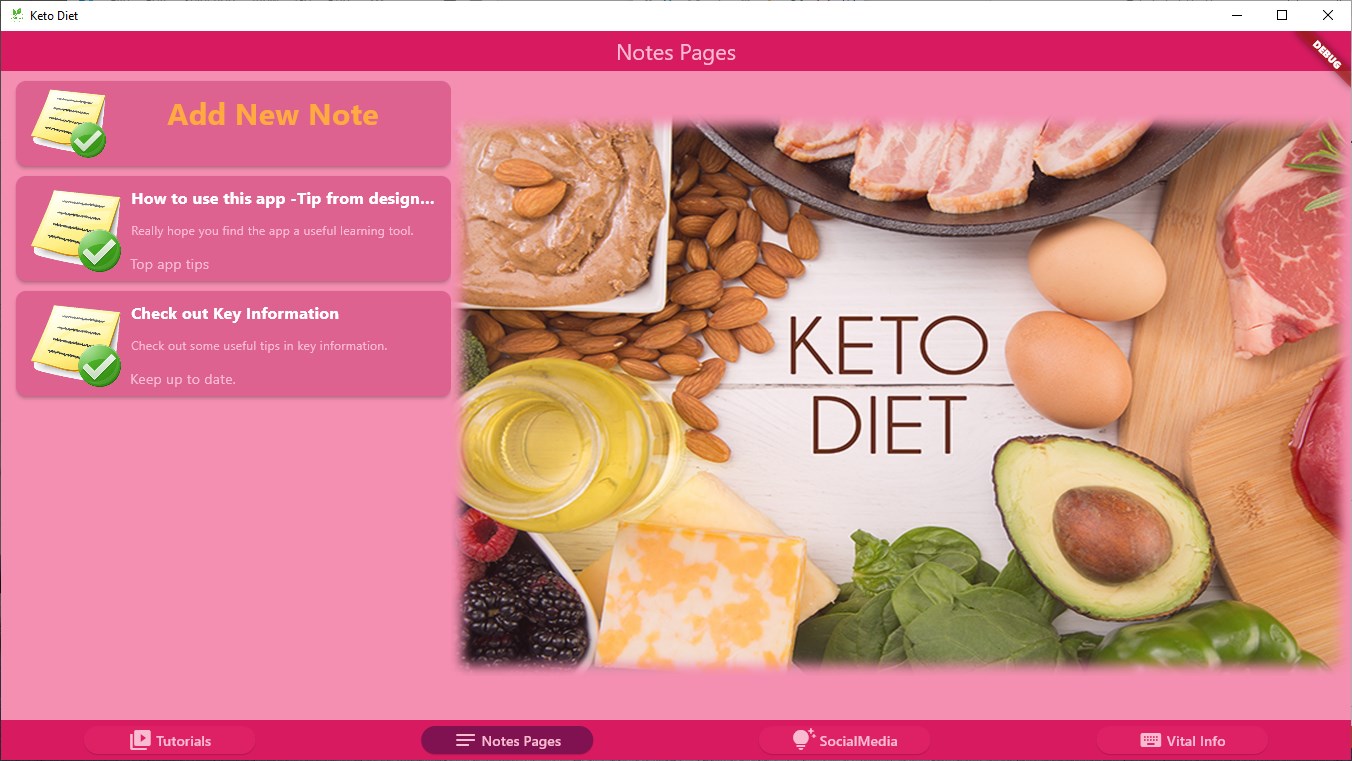Screen dimensions: 1352x761
Task: Click the Keto Diet food banner image
Action: pyautogui.click(x=902, y=395)
